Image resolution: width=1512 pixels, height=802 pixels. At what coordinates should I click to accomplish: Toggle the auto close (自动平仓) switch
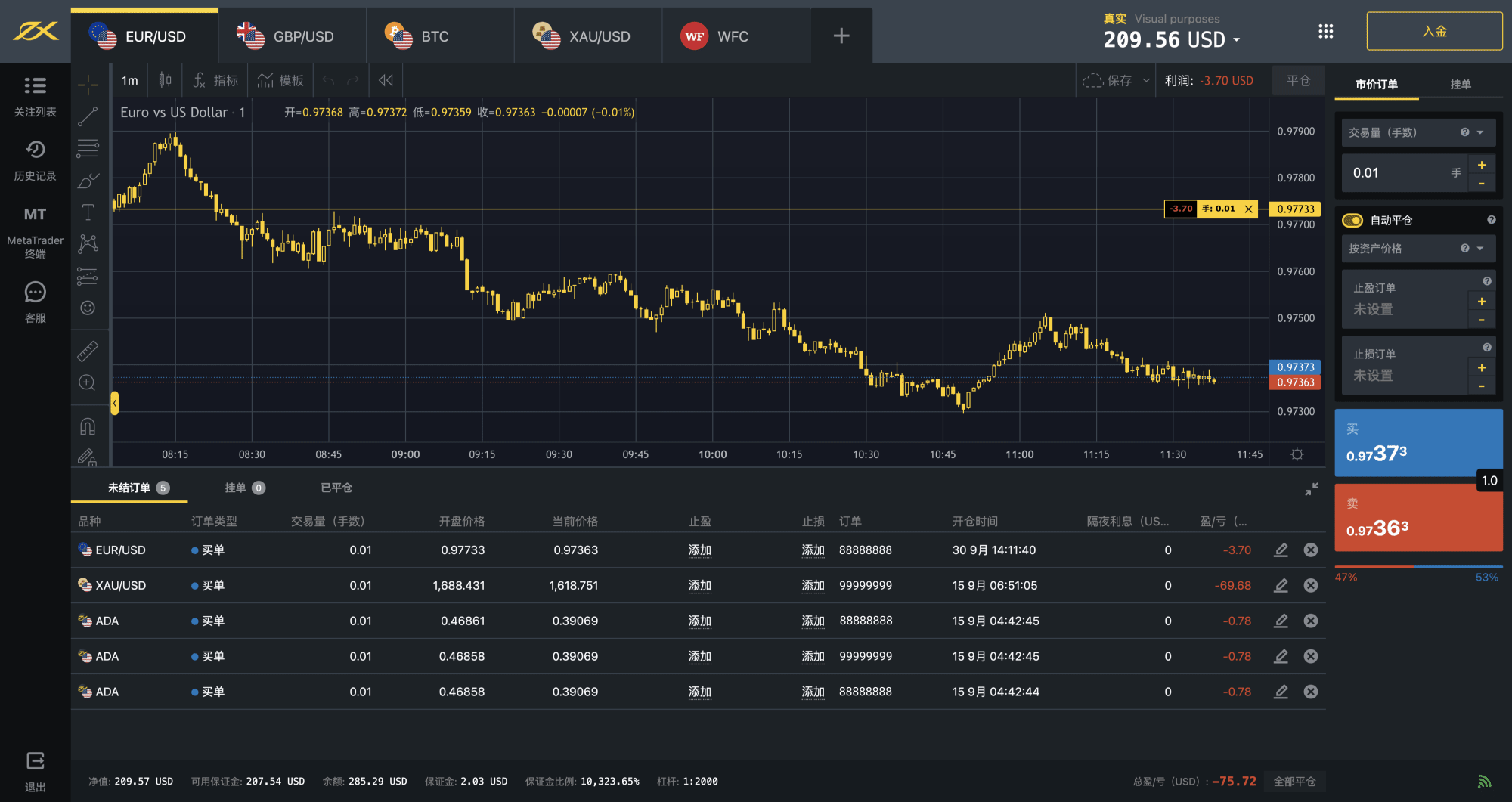(1352, 221)
